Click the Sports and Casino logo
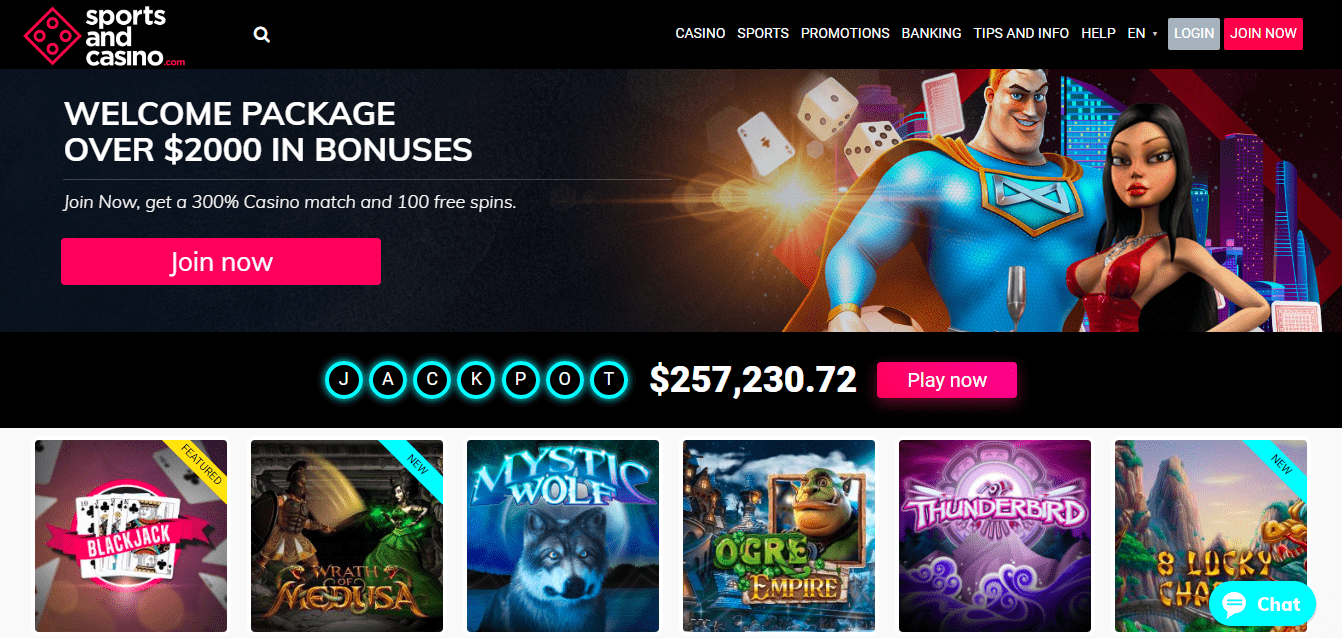 (105, 34)
